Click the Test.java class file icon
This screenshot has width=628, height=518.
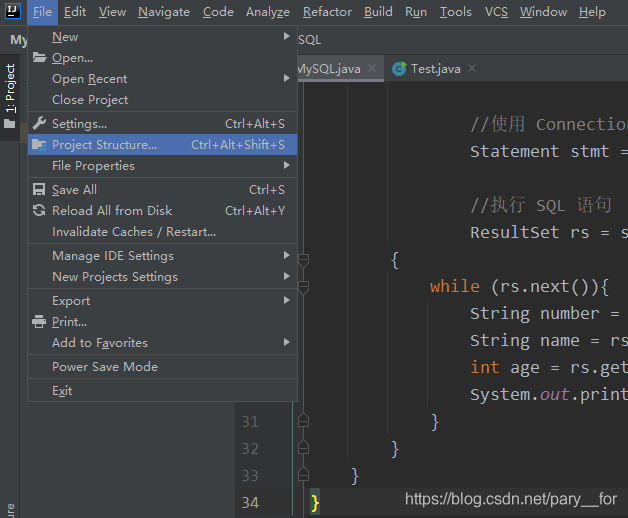click(x=399, y=69)
